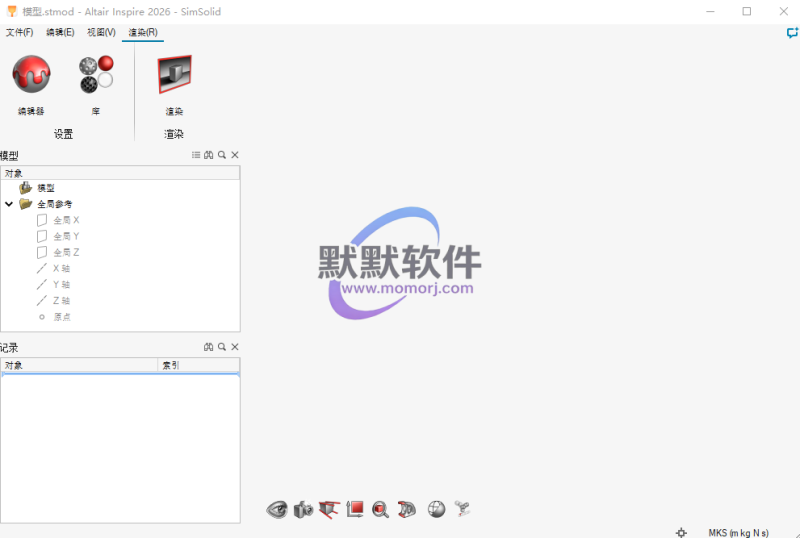The width and height of the screenshot is (800, 538).
Task: Click the 模型 folder icon in the tree
Action: [25, 188]
